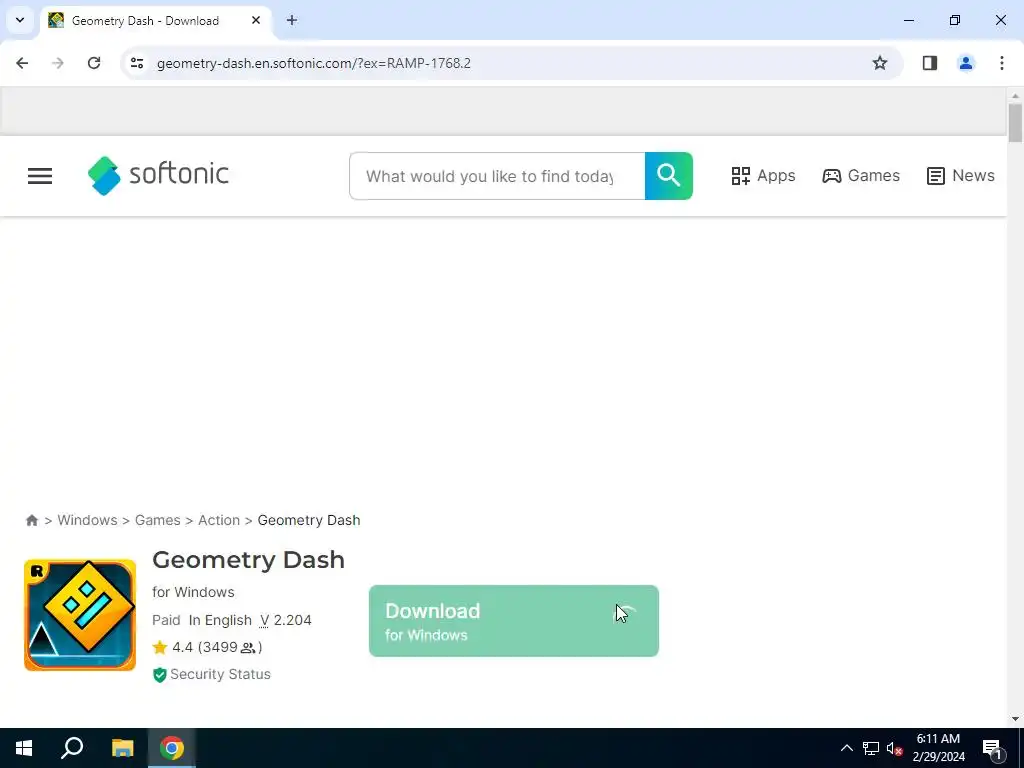The height and width of the screenshot is (768, 1024).
Task: Click the scrollbar down arrow
Action: pyautogui.click(x=1015, y=719)
